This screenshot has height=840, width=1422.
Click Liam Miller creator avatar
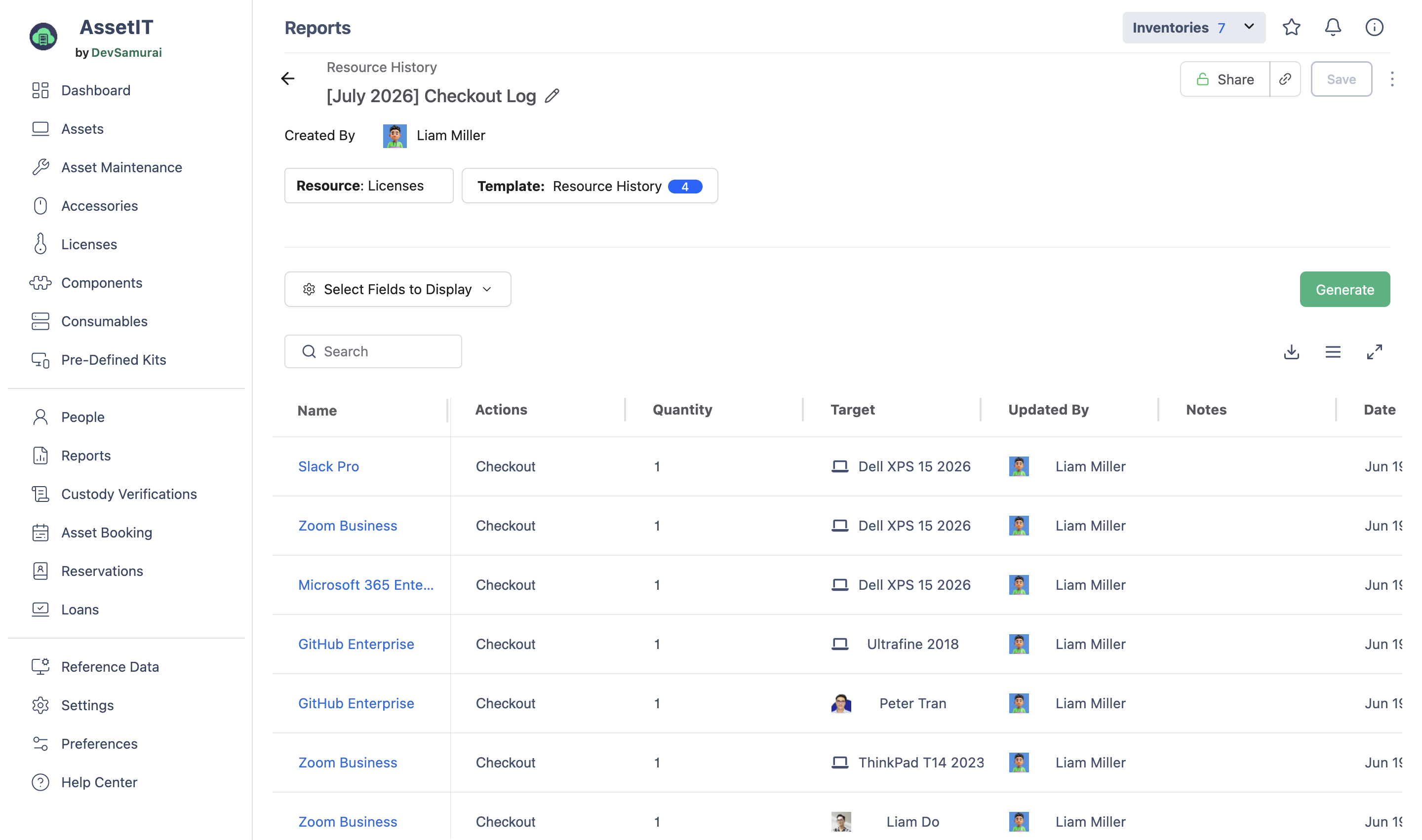pyautogui.click(x=395, y=135)
